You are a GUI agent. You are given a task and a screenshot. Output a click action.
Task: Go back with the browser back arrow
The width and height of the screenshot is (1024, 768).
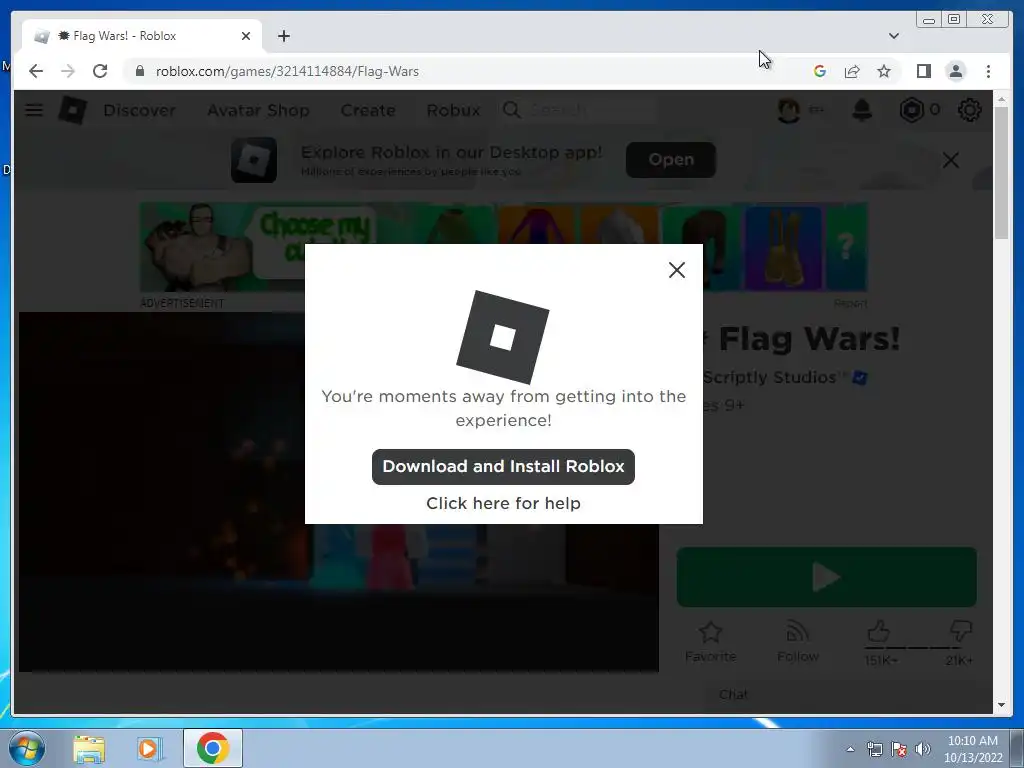[36, 71]
